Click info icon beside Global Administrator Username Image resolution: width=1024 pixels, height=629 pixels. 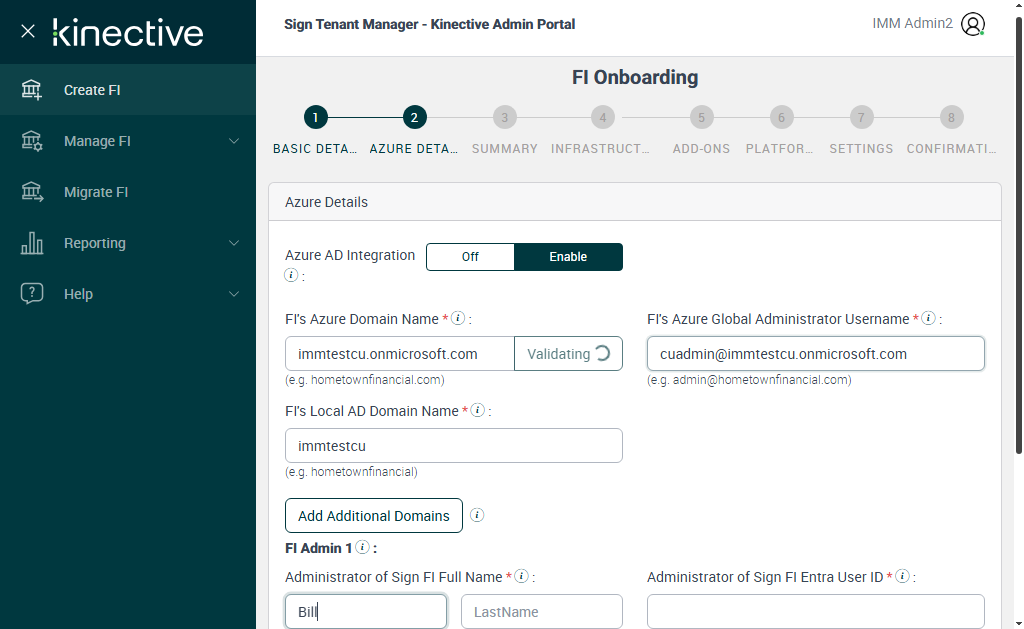929,318
